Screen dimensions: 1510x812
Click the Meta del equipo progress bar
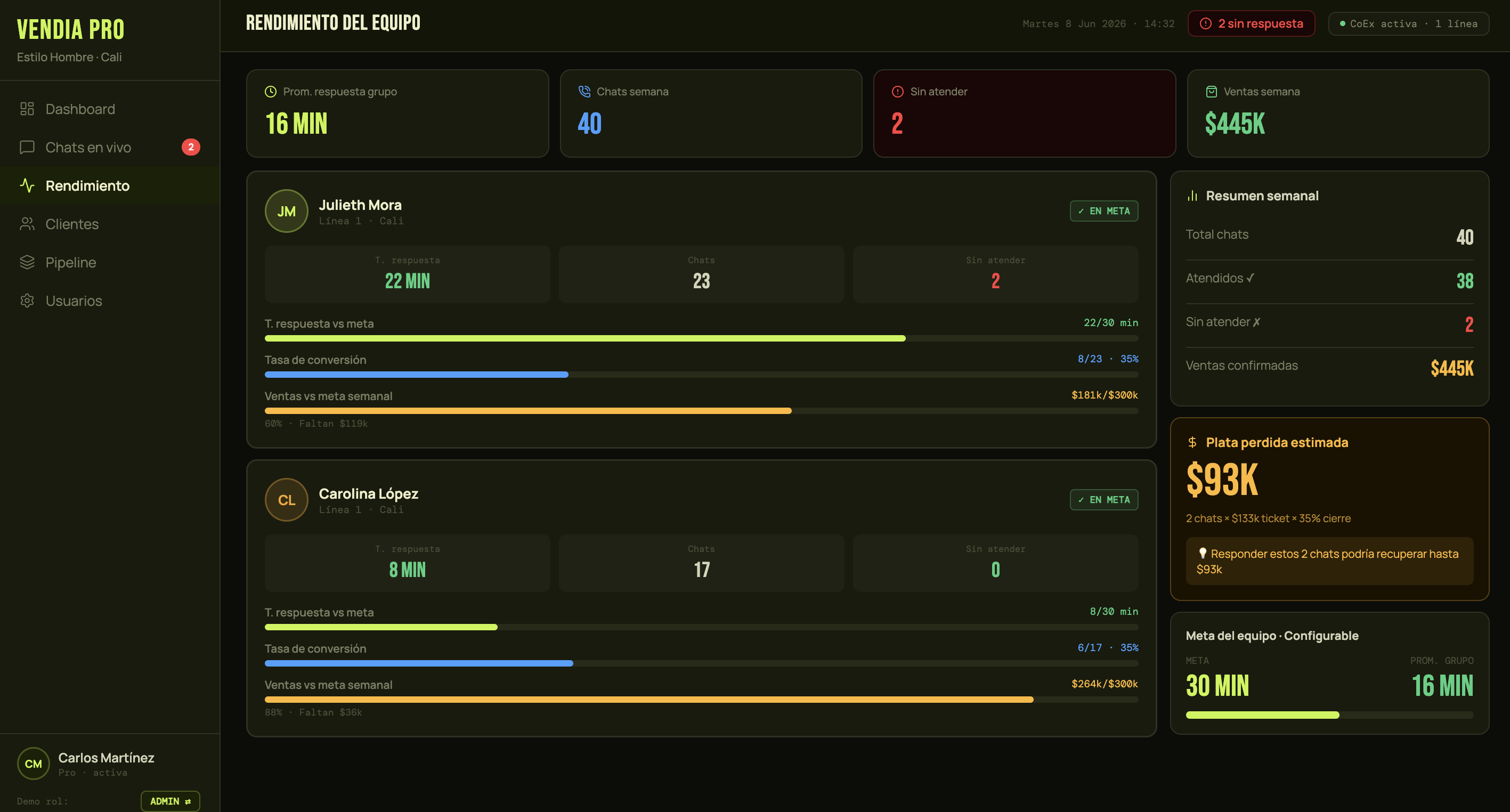[x=1329, y=715]
